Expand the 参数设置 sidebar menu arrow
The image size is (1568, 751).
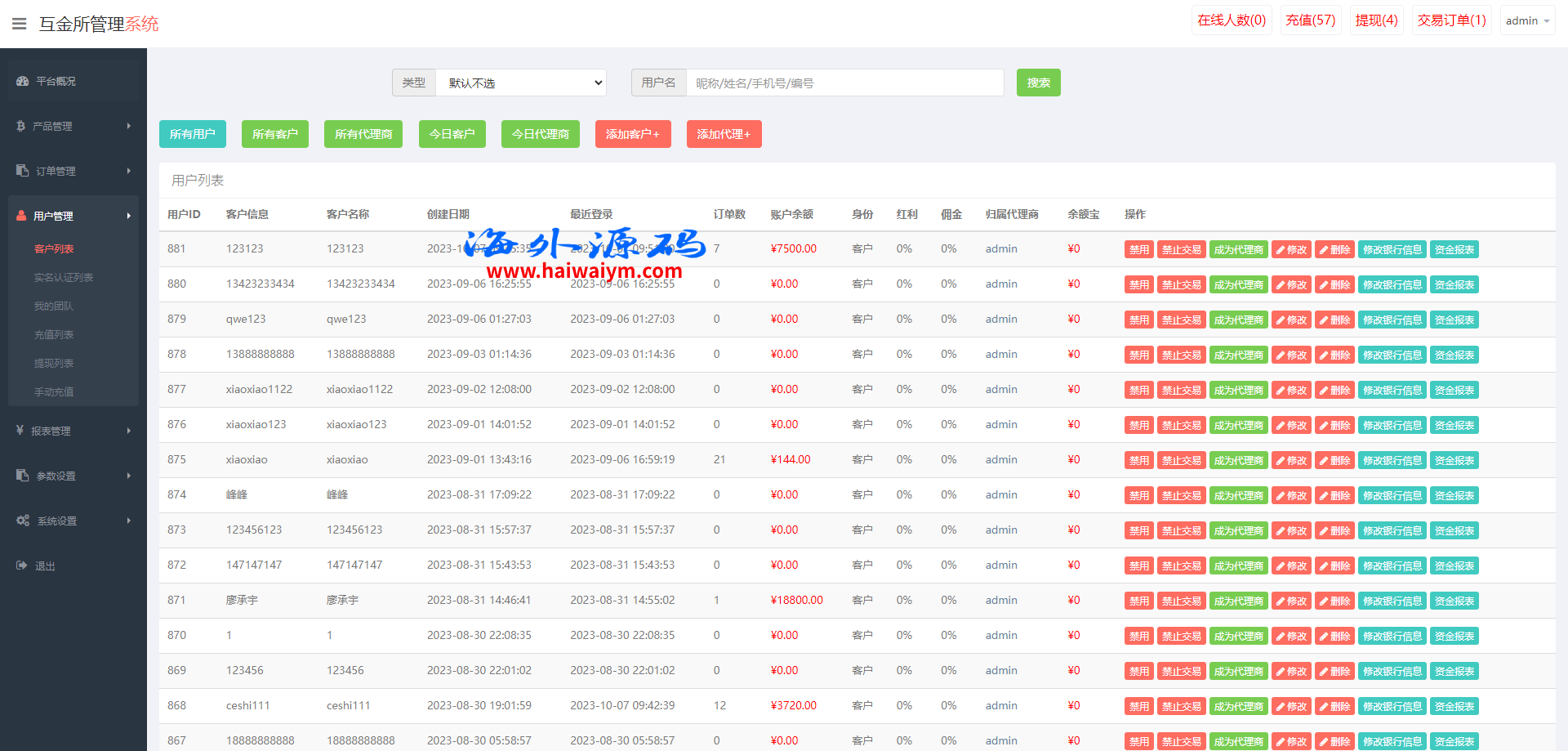[128, 476]
